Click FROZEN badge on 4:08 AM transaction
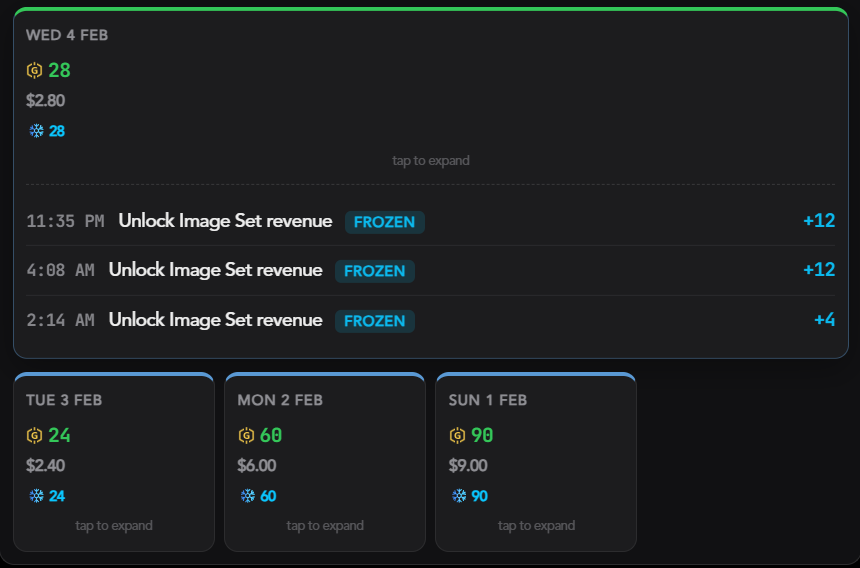The image size is (860, 568). click(x=374, y=271)
